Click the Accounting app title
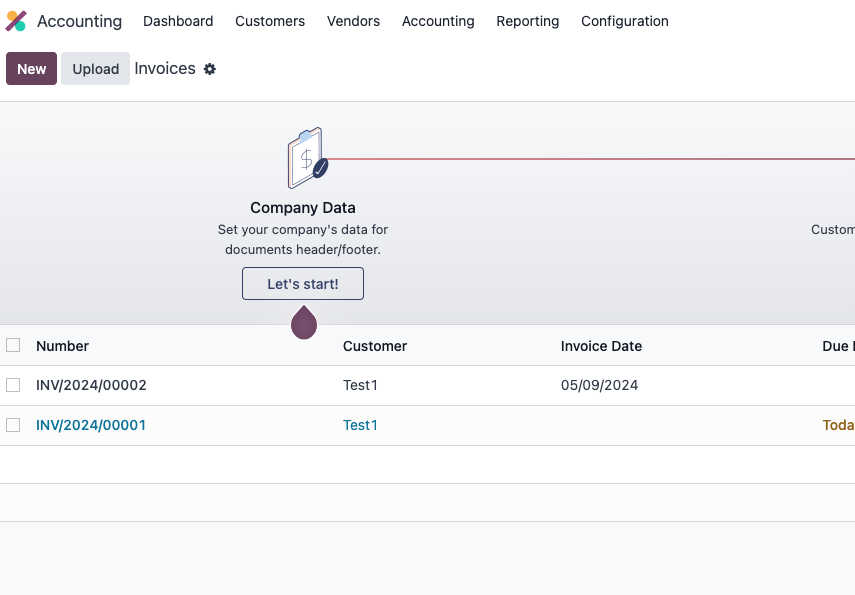 (80, 21)
